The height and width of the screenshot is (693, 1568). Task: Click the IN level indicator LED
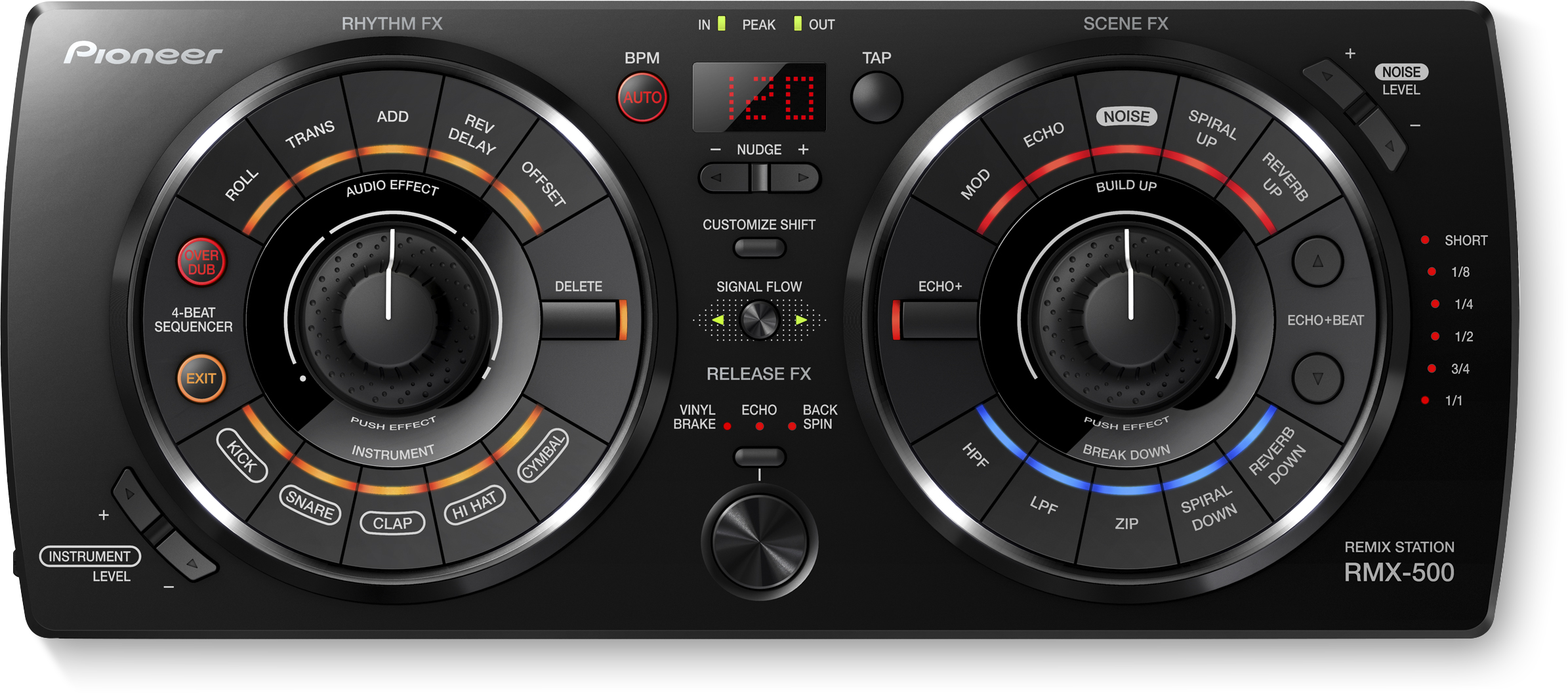click(722, 24)
